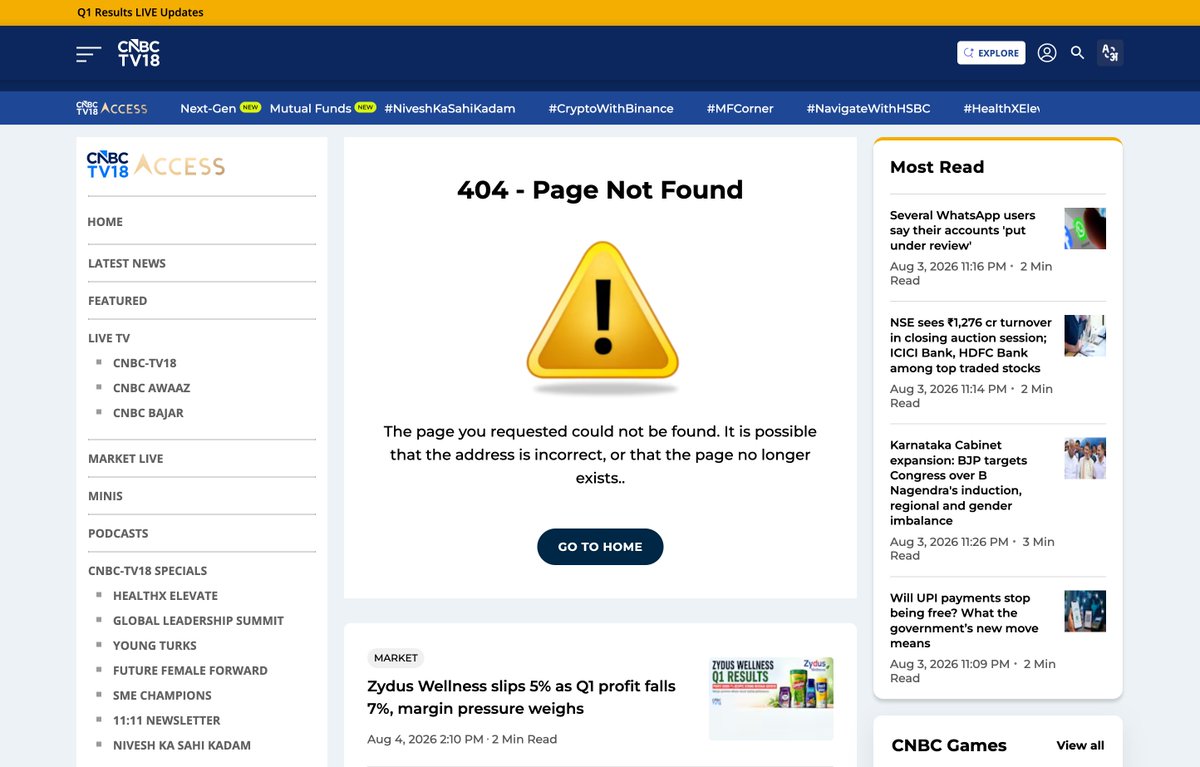
Task: Click the yellow warning triangle image
Action: point(602,316)
